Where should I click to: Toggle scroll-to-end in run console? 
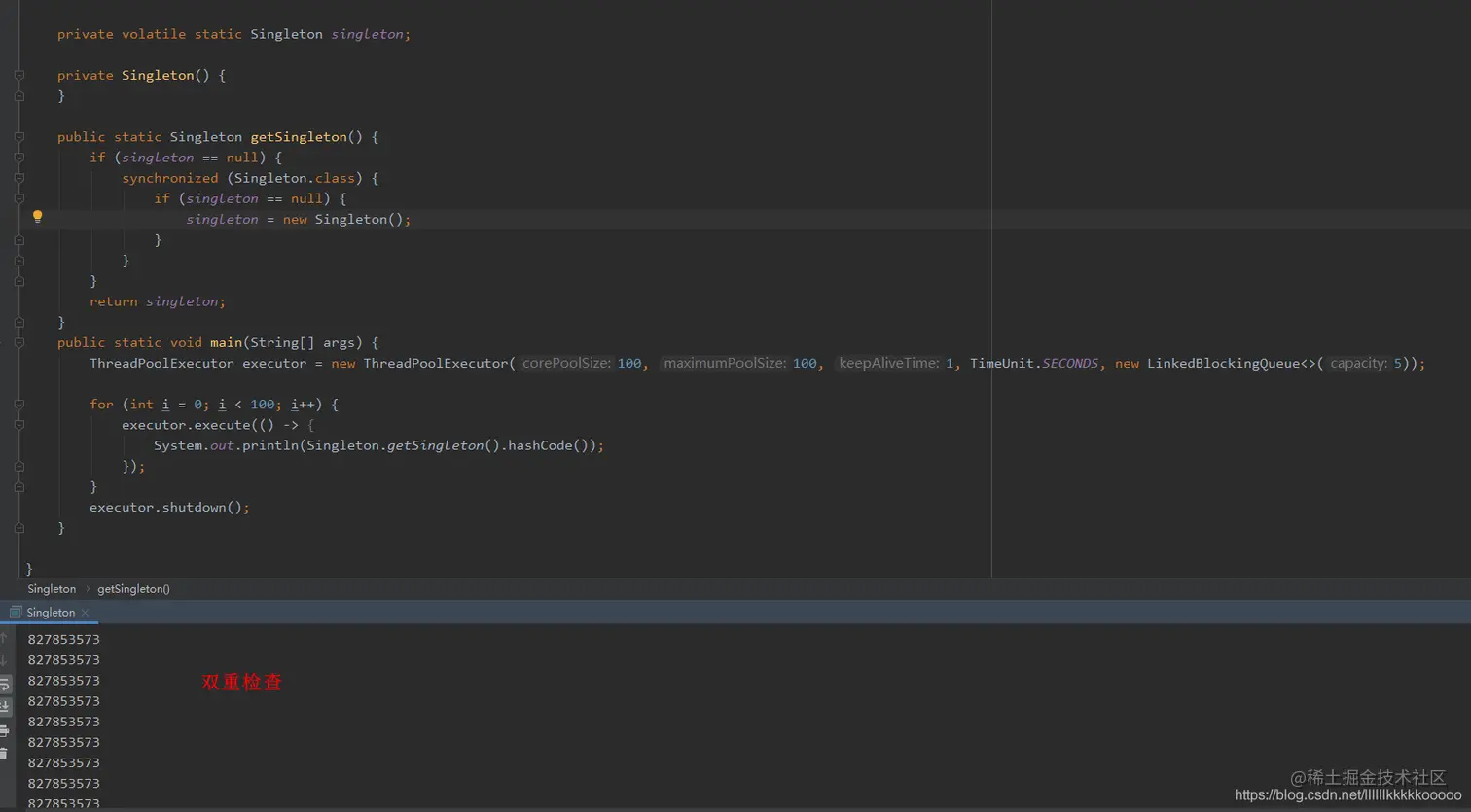5,707
